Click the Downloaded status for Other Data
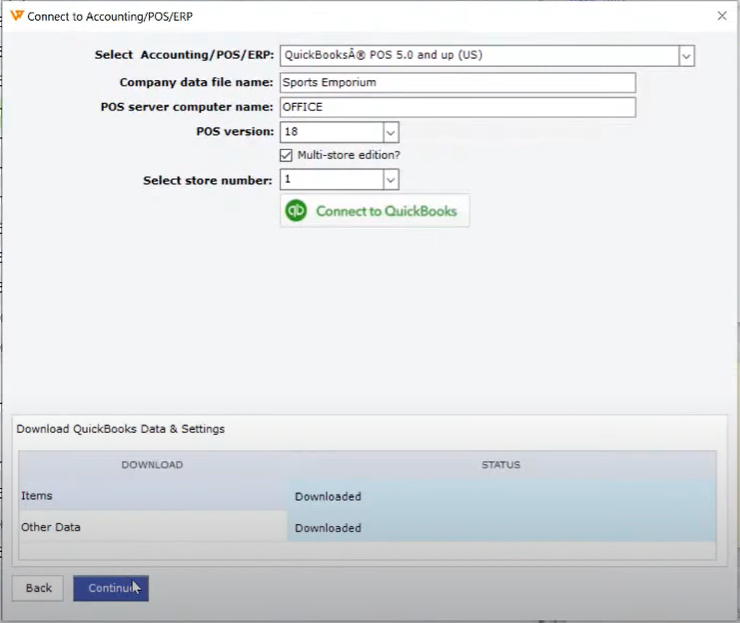This screenshot has height=623, width=740. click(328, 528)
